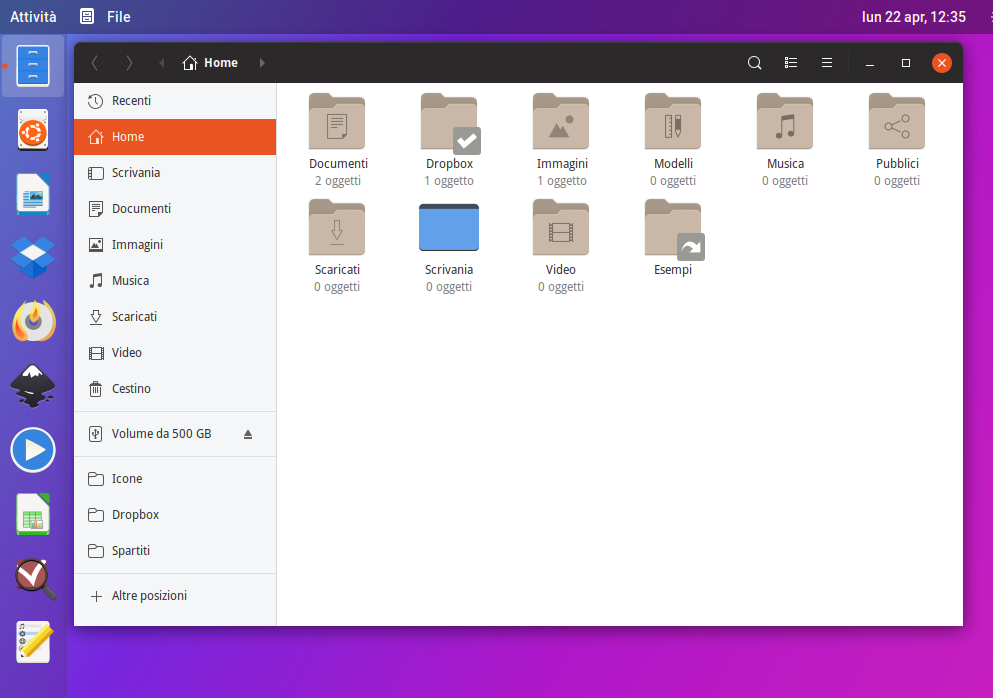Open the search icon in the header bar
The height and width of the screenshot is (698, 993).
[x=754, y=63]
